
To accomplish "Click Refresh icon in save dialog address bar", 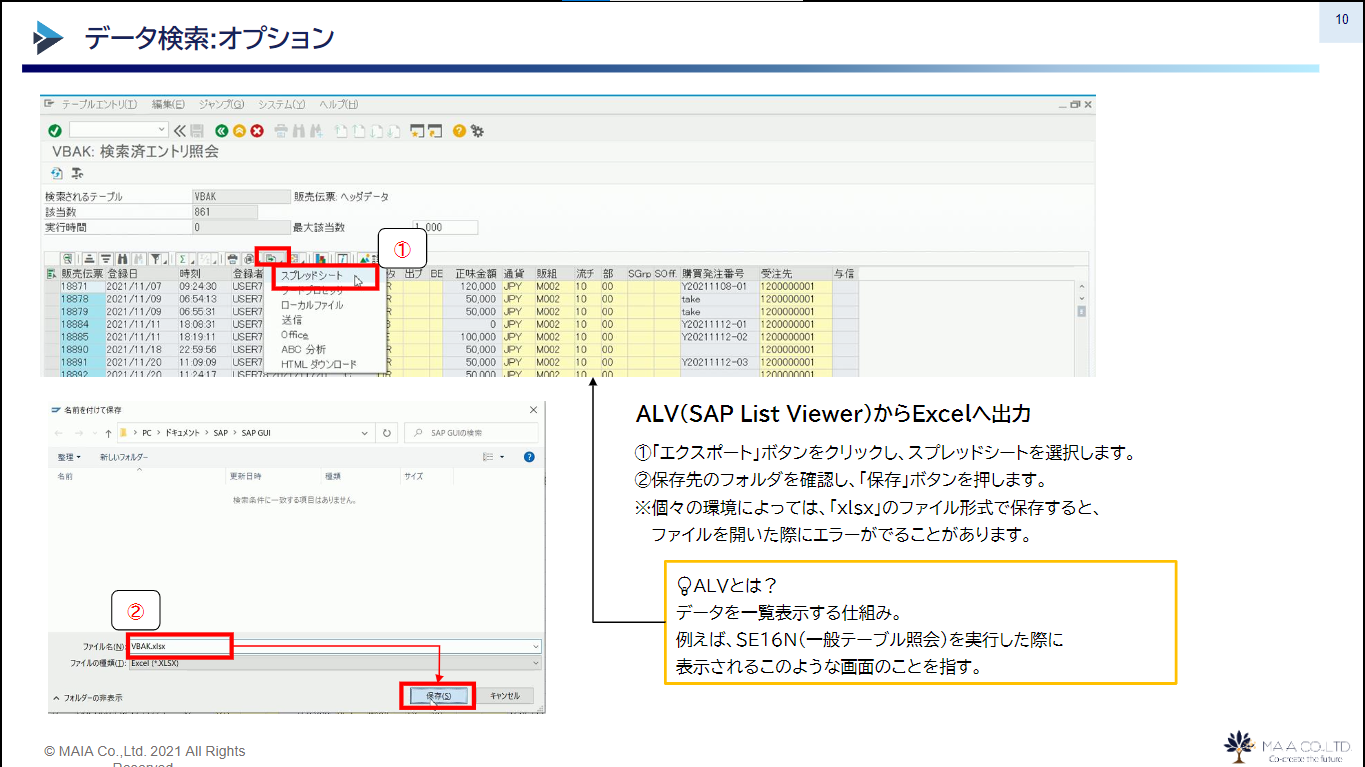I will [386, 433].
